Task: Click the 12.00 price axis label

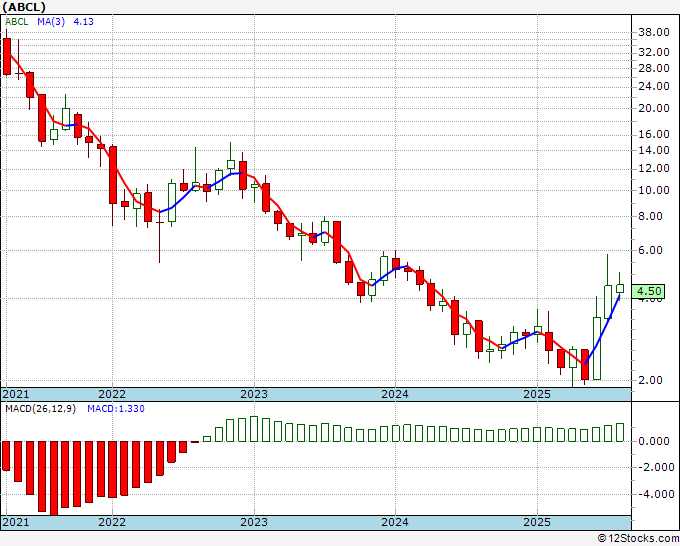Action: [x=654, y=168]
